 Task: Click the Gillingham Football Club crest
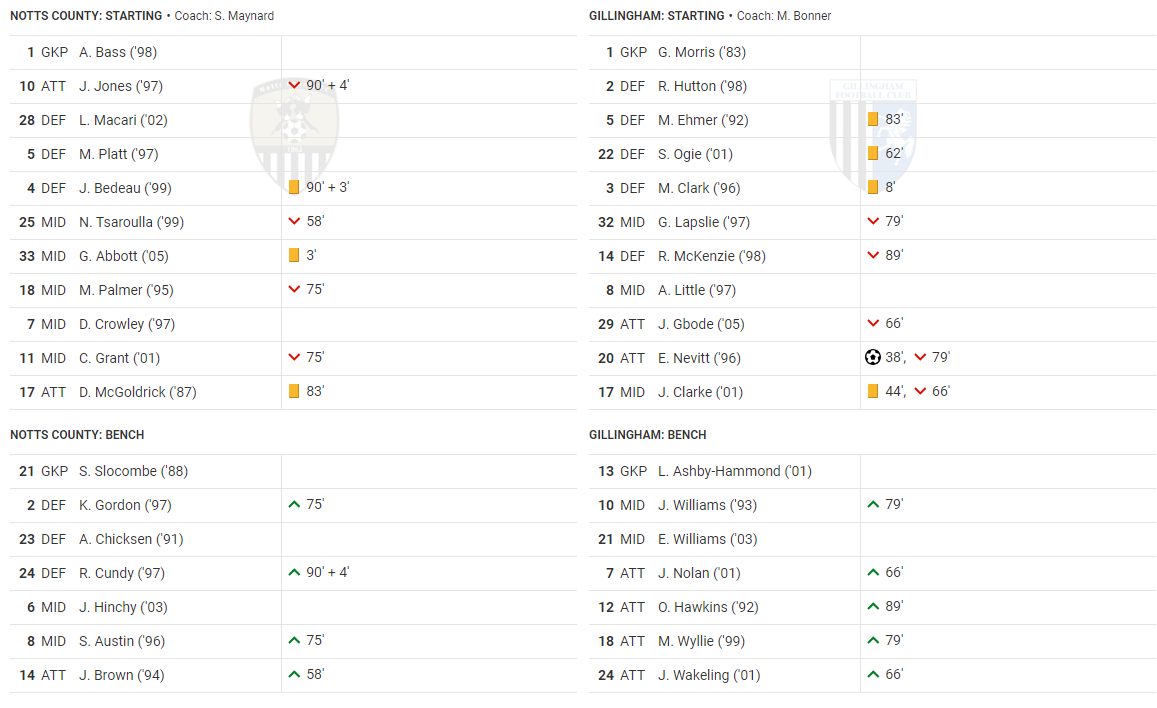872,132
